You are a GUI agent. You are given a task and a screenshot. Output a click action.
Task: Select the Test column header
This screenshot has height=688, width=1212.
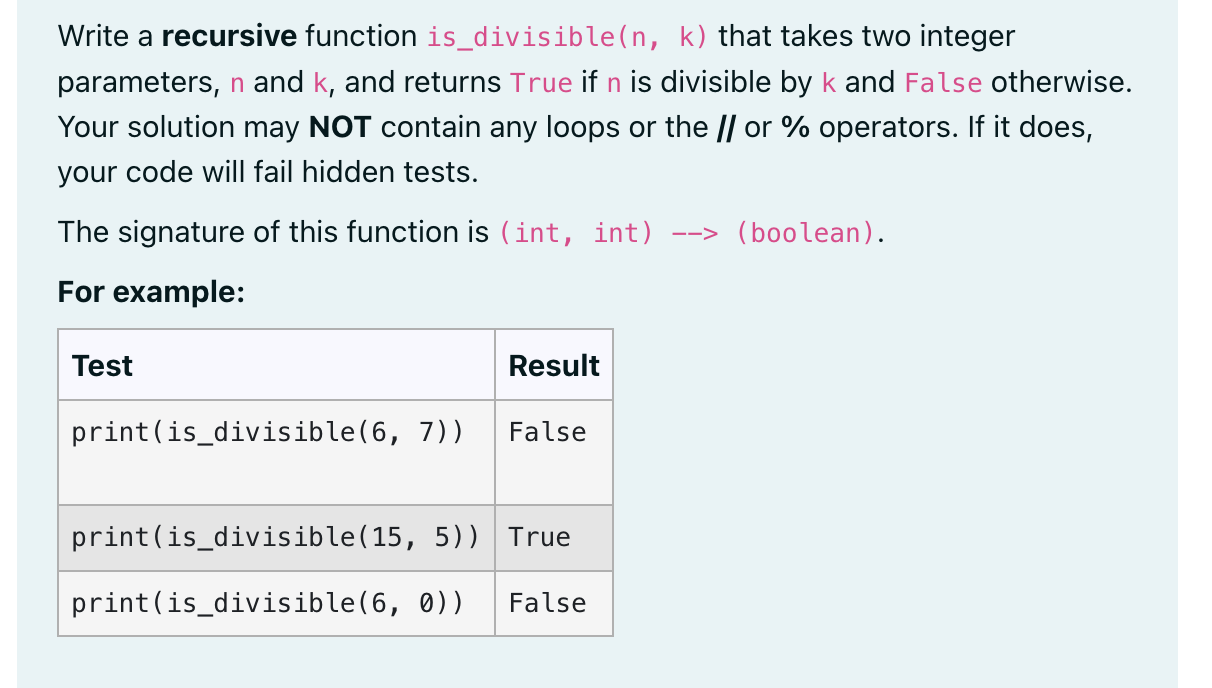point(101,366)
